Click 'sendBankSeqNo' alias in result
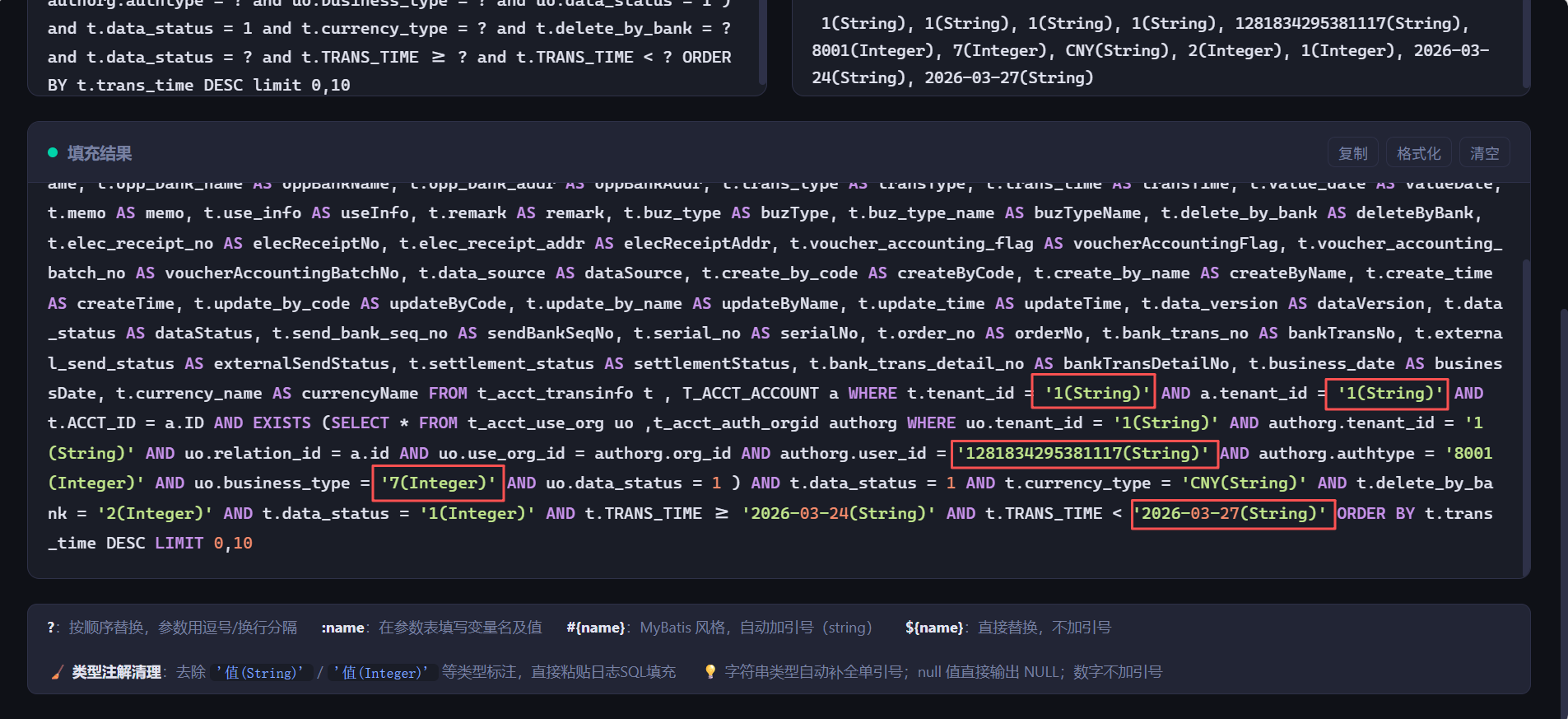The width and height of the screenshot is (1568, 719). coord(551,334)
